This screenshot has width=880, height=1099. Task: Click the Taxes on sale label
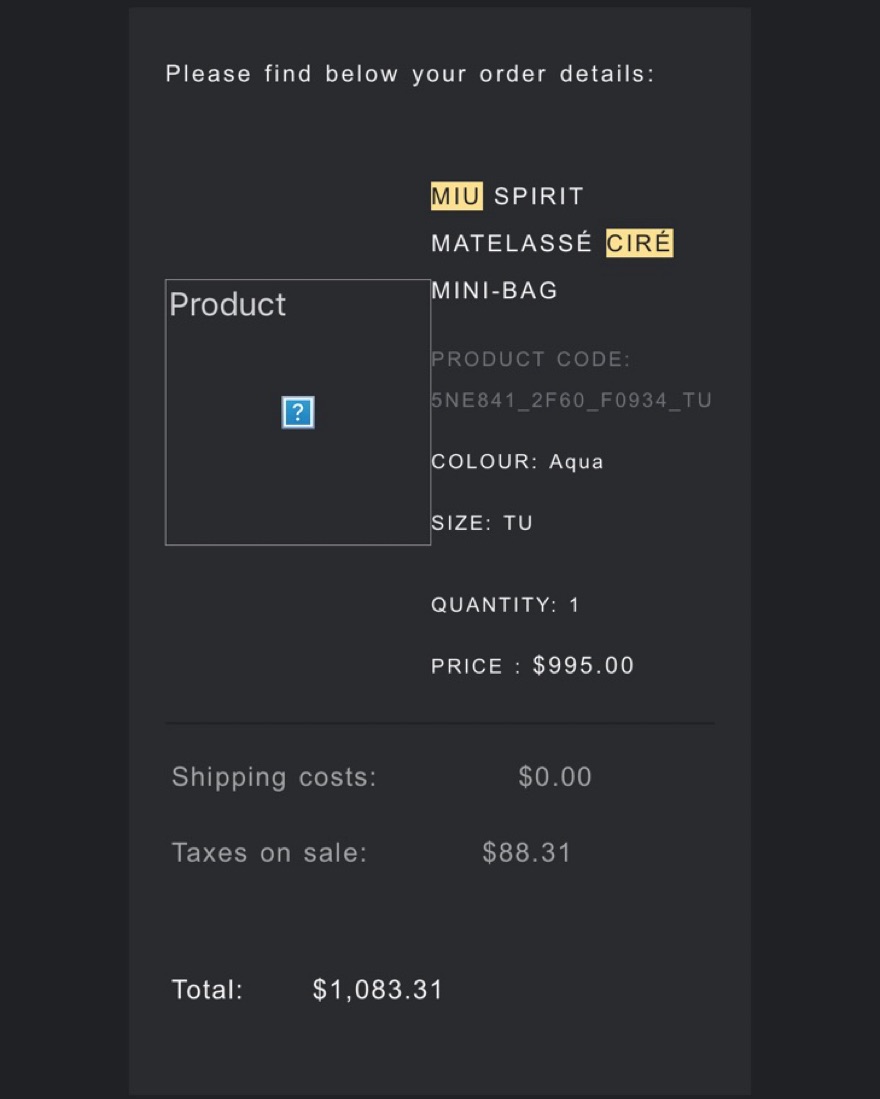pyautogui.click(x=270, y=853)
